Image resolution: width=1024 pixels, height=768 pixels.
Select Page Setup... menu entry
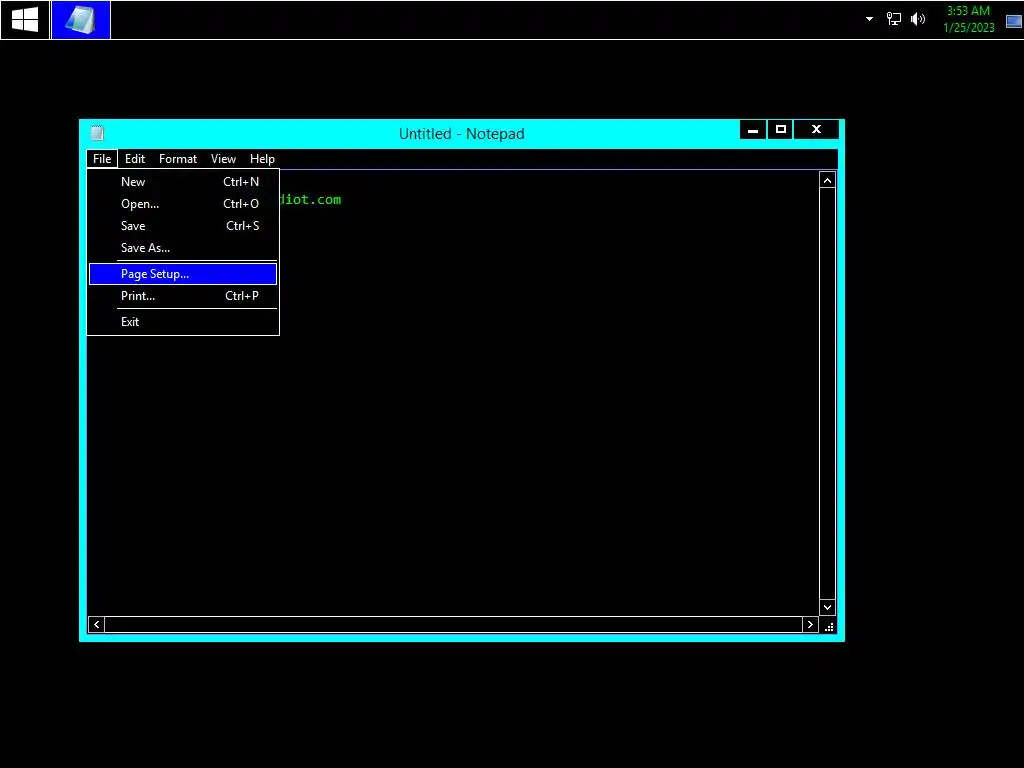(183, 274)
